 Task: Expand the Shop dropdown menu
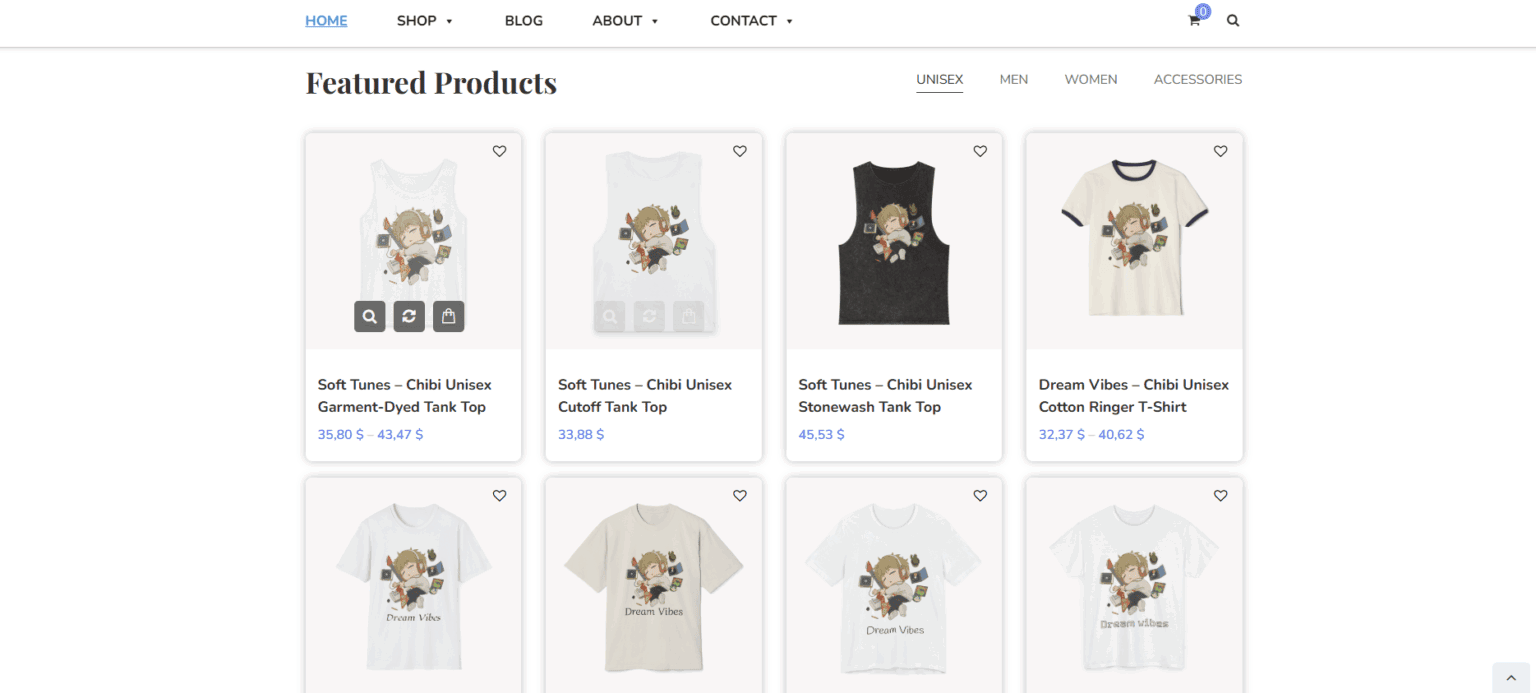point(425,20)
